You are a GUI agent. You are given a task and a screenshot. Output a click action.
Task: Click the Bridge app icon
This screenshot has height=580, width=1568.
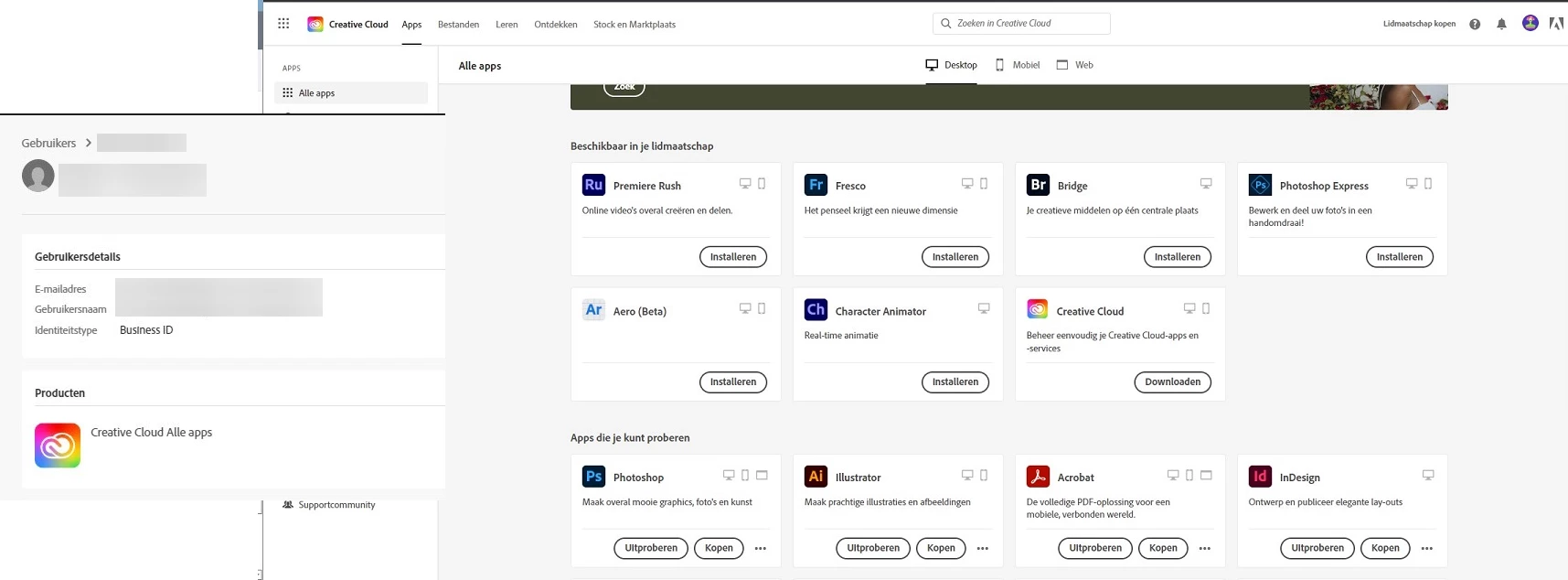(1038, 185)
